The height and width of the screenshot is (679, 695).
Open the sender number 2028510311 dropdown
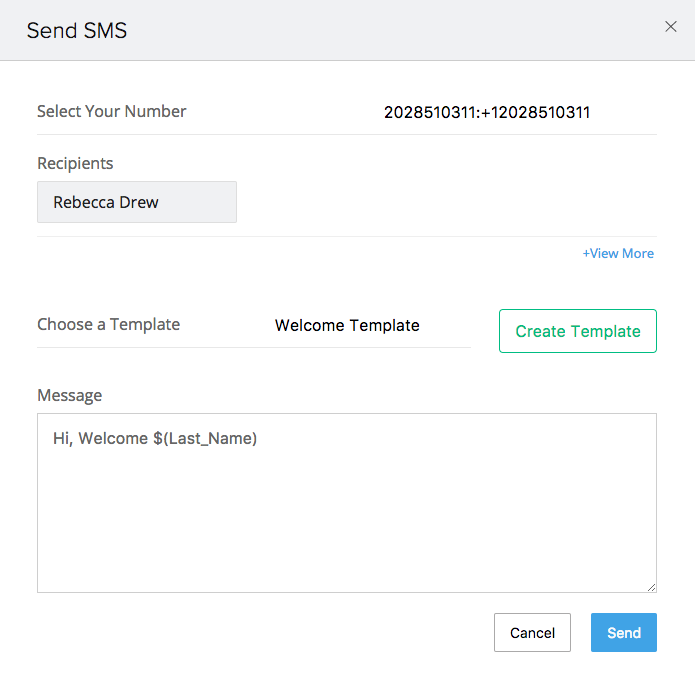click(x=487, y=113)
